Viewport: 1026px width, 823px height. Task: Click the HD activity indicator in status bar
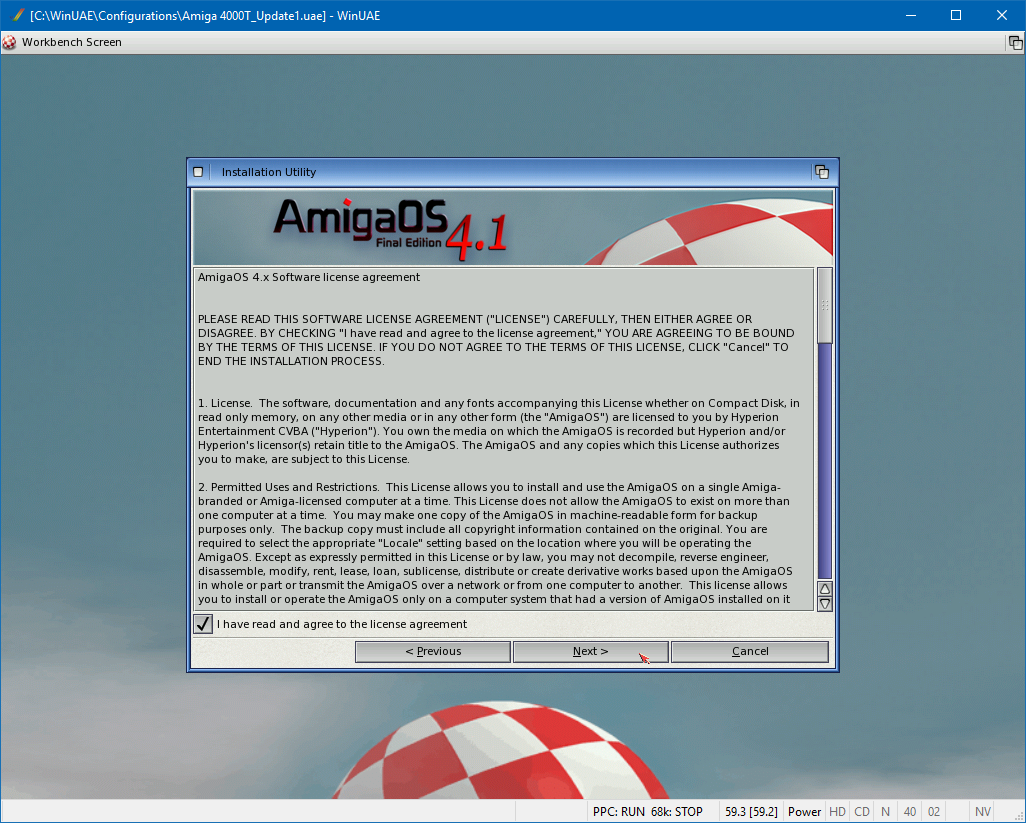[837, 811]
